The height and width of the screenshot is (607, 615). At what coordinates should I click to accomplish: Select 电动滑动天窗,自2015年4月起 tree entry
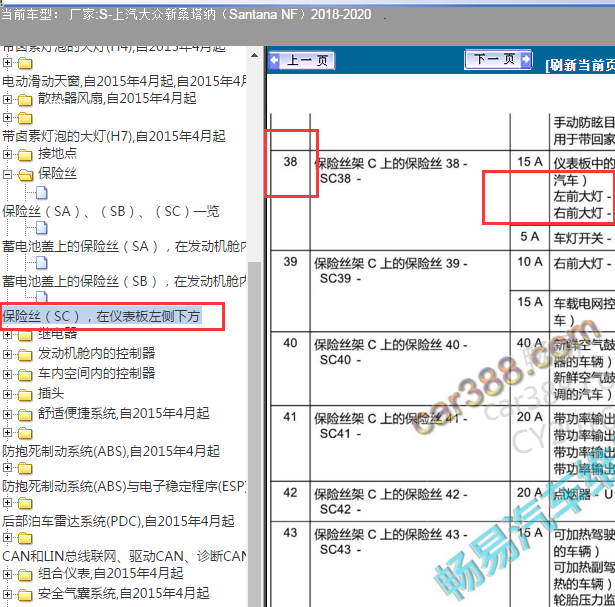point(124,82)
